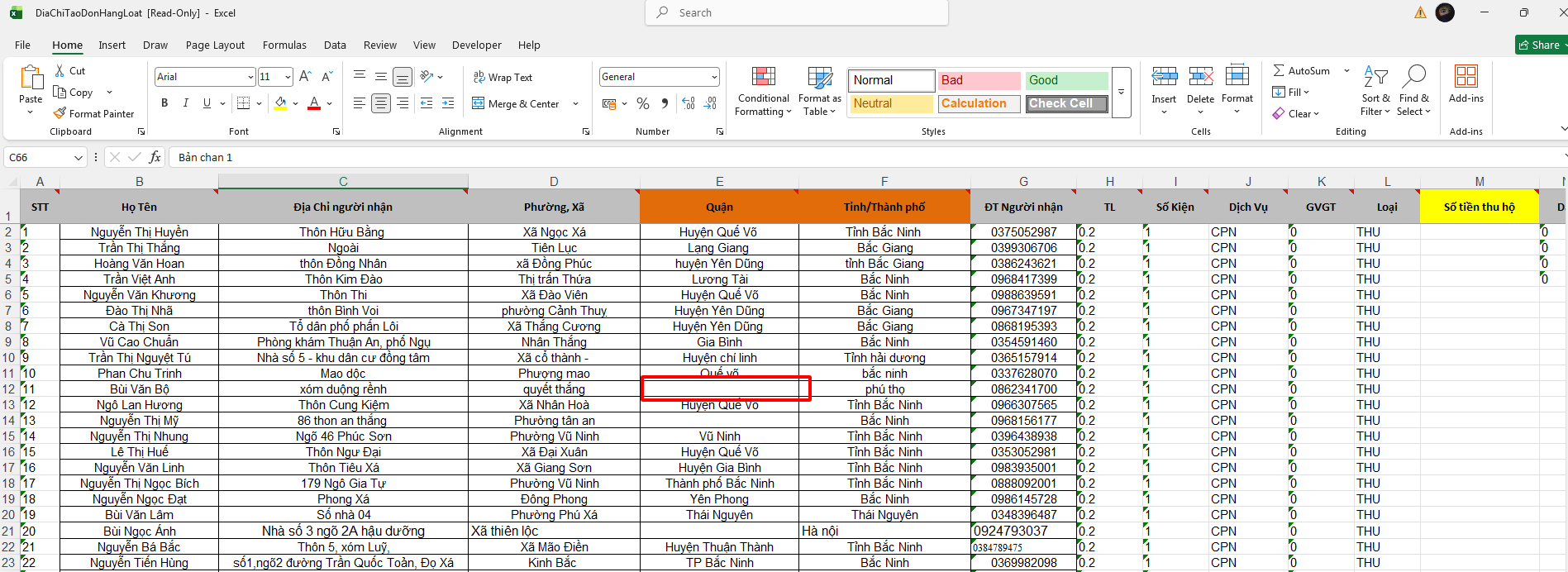
Task: Expand the cell styles gallery arrow
Action: click(x=1122, y=93)
